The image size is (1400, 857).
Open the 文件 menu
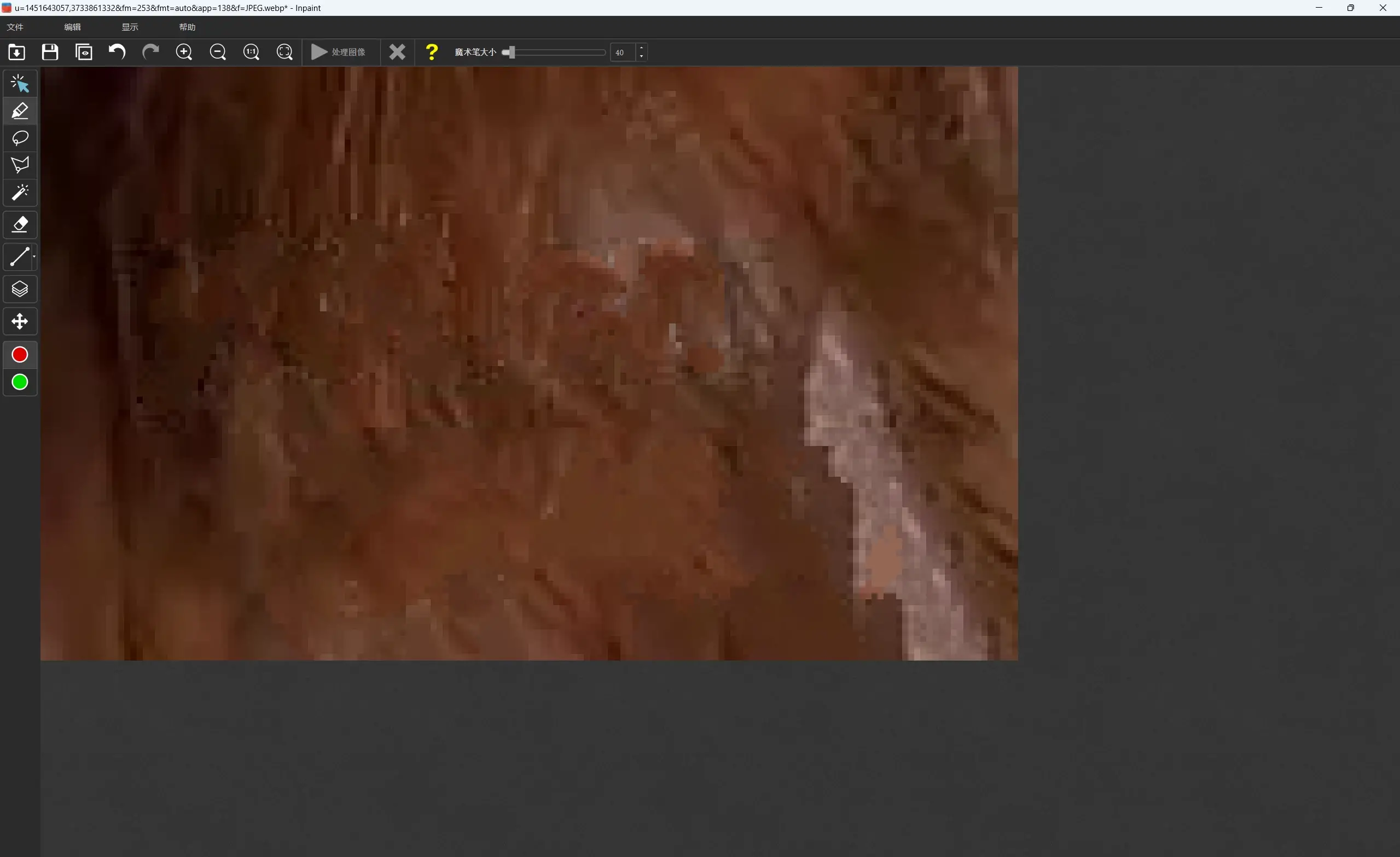point(15,26)
